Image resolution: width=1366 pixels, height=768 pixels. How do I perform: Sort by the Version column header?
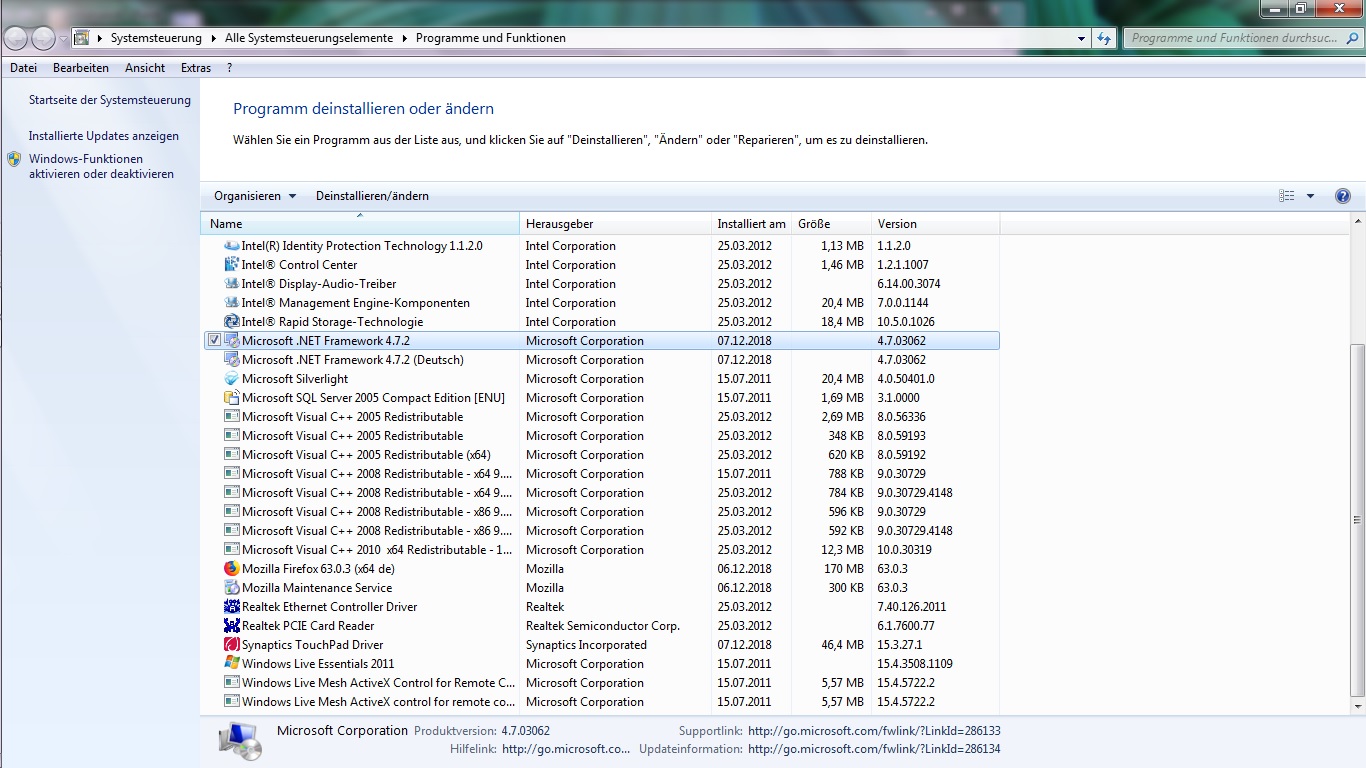coord(935,224)
